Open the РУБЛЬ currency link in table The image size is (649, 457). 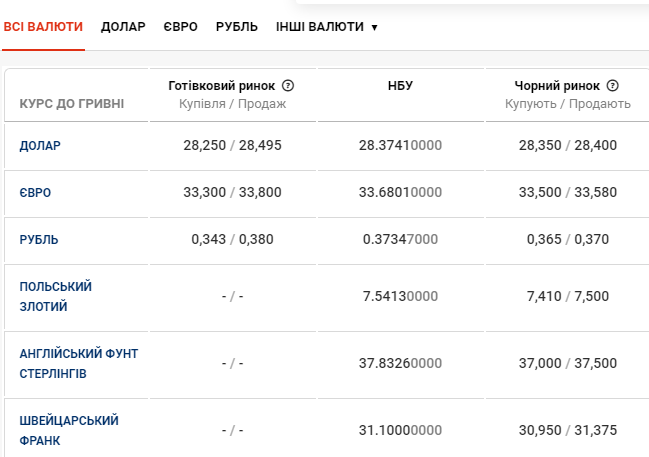click(x=39, y=240)
